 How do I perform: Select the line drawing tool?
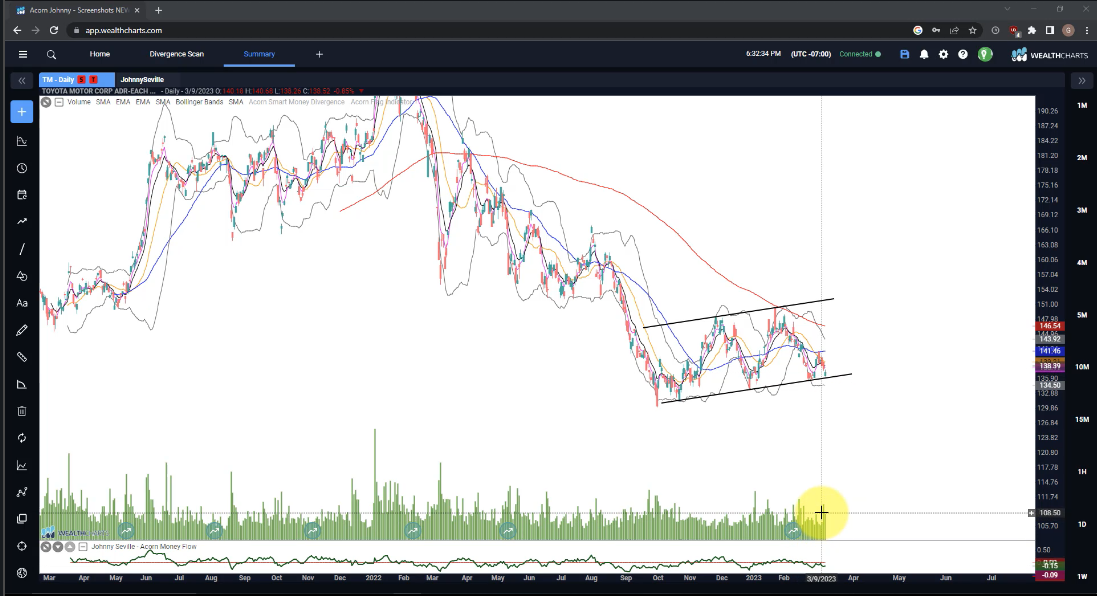pyautogui.click(x=22, y=249)
